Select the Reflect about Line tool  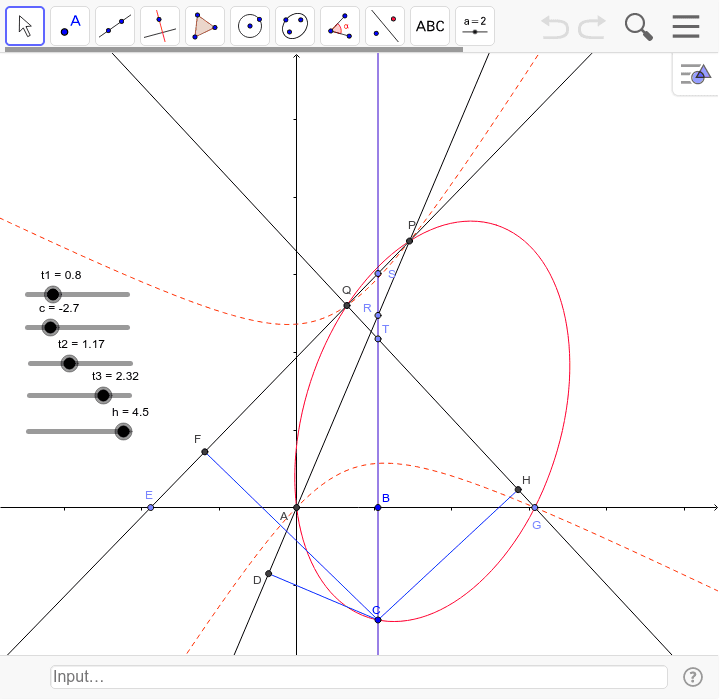385,26
